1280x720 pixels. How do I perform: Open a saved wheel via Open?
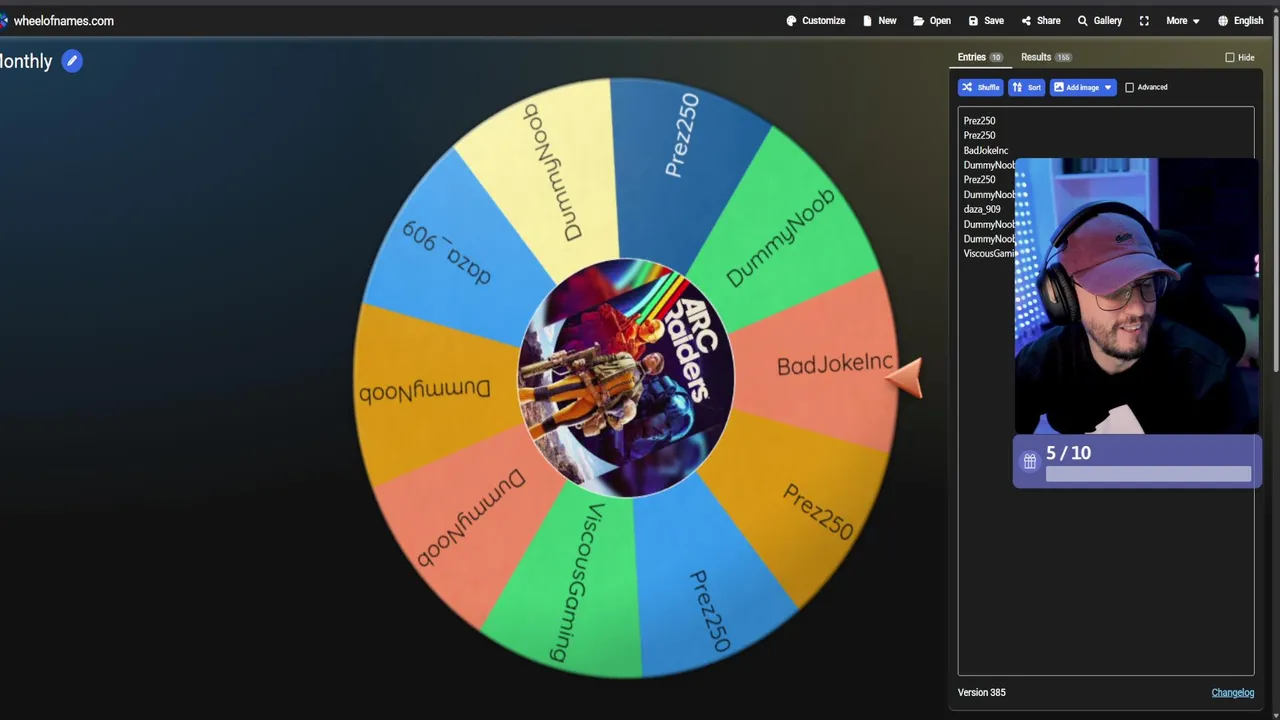tap(931, 20)
